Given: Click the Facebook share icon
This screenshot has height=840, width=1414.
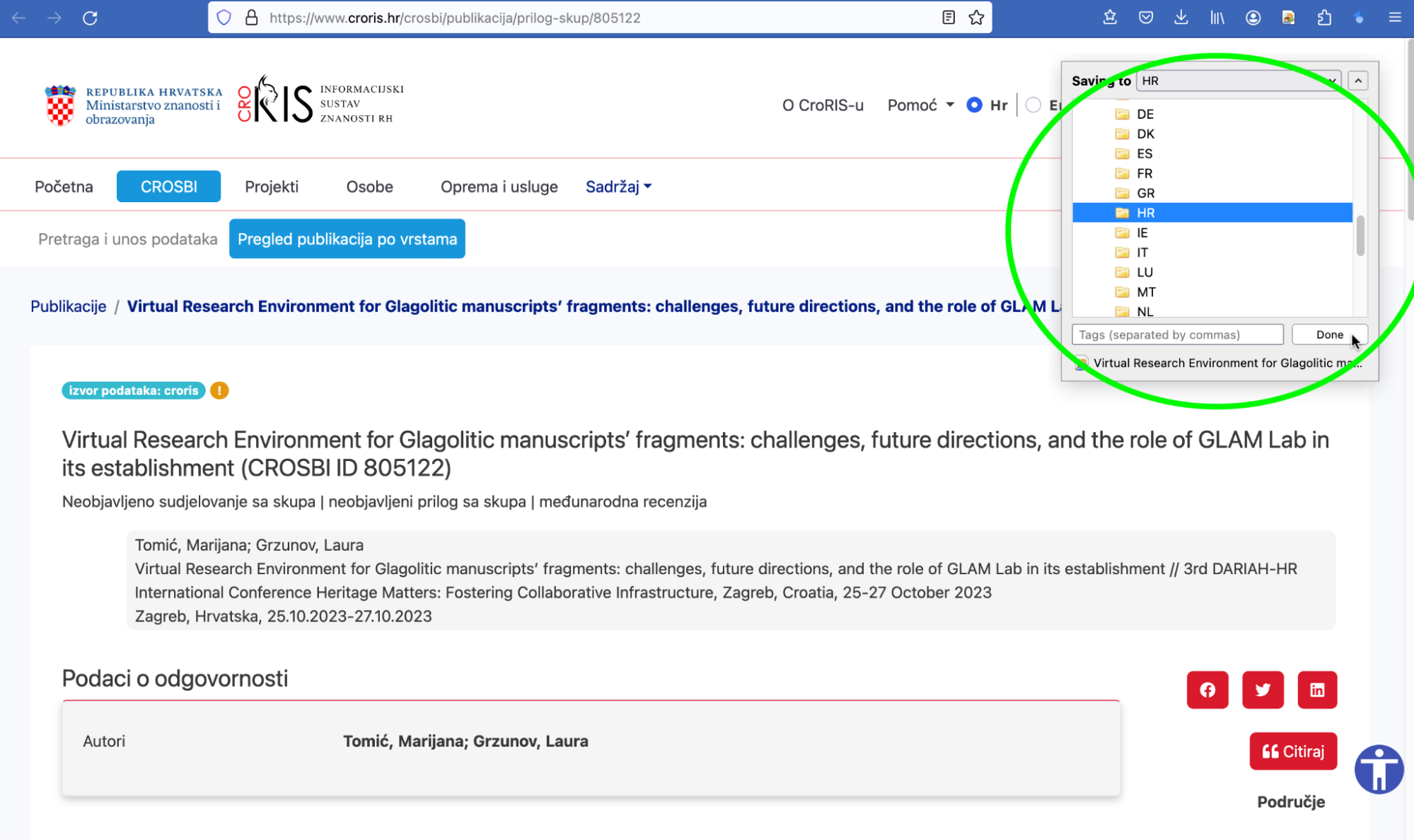Looking at the screenshot, I should (x=1207, y=689).
